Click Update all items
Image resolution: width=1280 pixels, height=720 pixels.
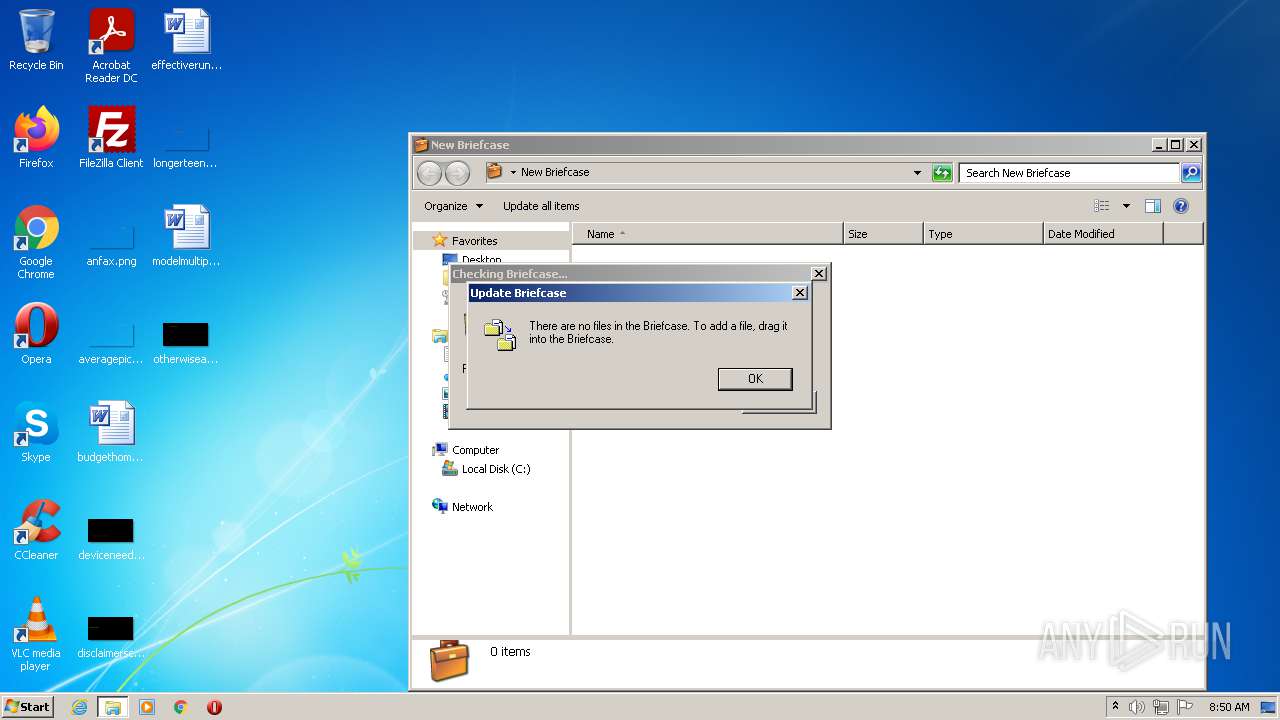(541, 206)
